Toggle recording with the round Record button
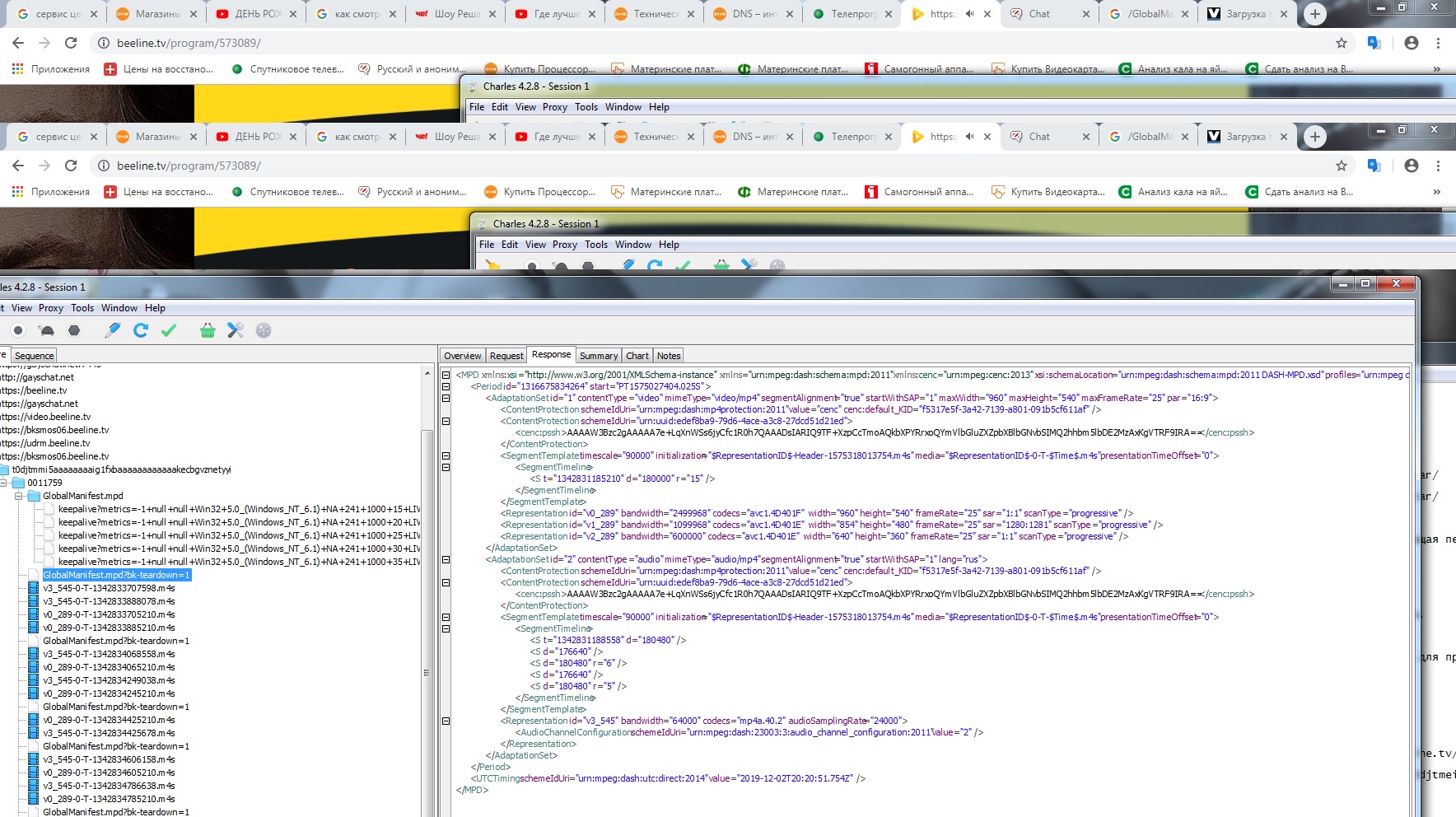The height and width of the screenshot is (817, 1456). click(x=18, y=330)
